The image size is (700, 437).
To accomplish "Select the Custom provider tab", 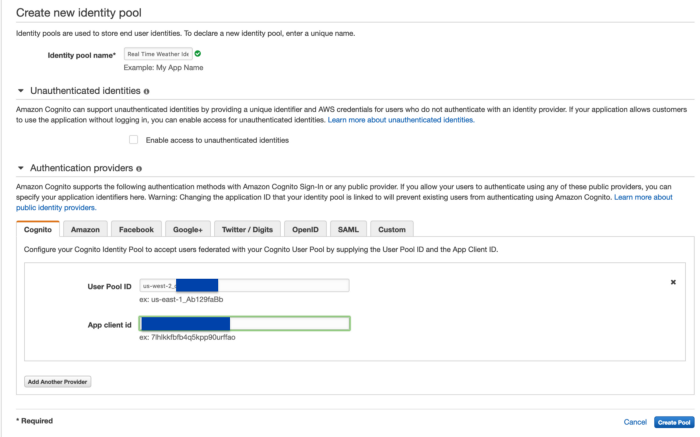I will tap(392, 229).
